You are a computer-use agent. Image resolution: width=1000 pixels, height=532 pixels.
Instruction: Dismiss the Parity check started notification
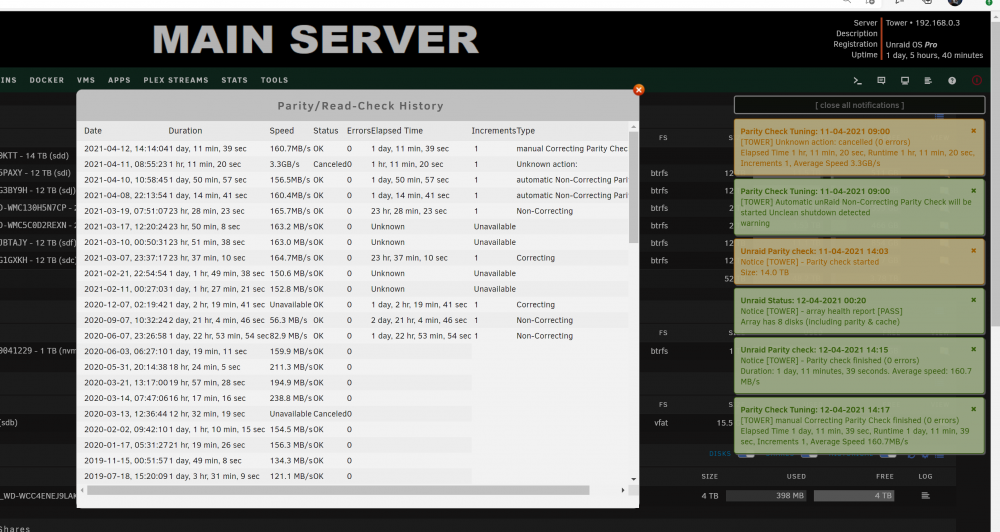[973, 251]
